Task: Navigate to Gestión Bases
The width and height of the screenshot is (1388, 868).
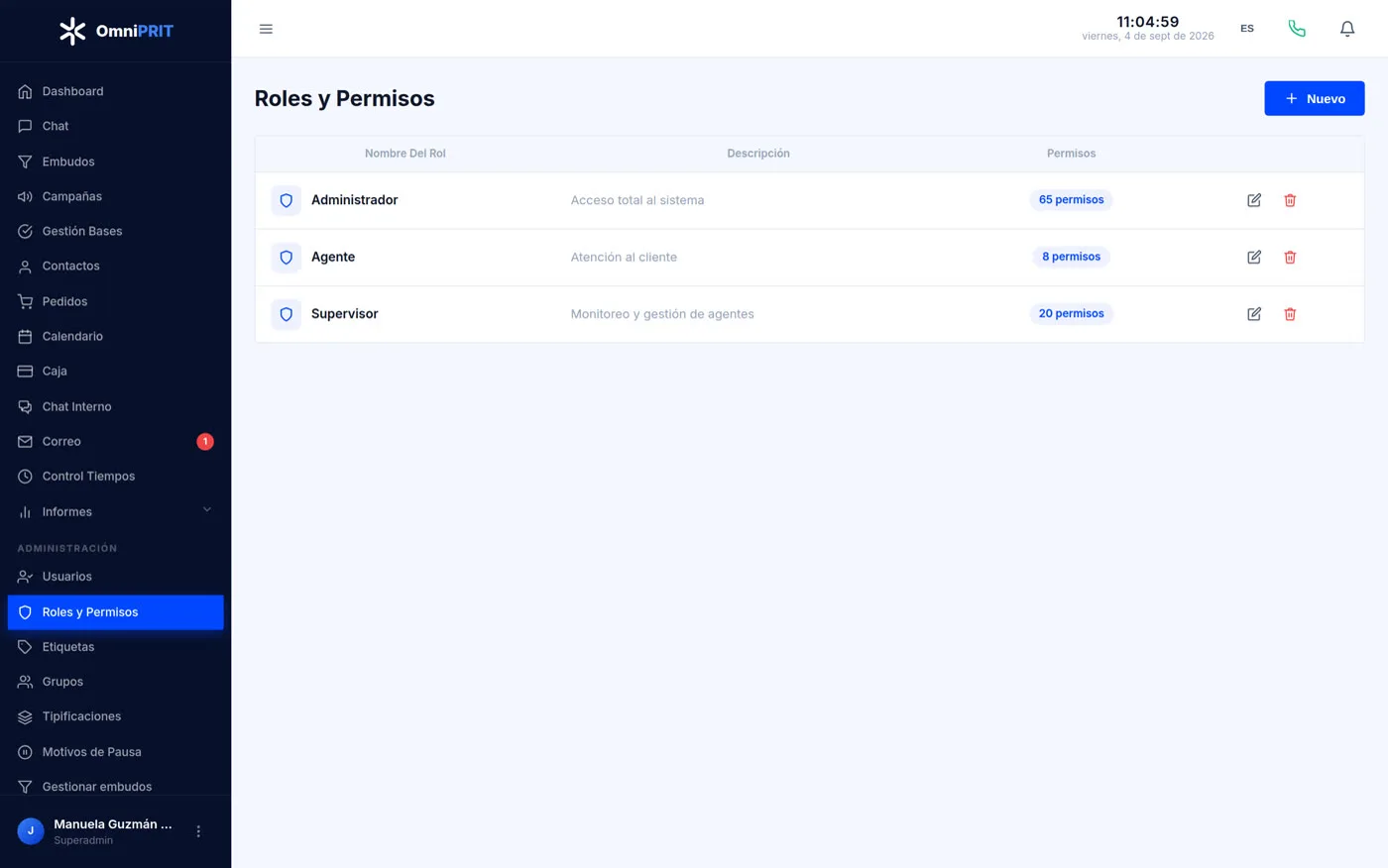Action: [x=116, y=231]
